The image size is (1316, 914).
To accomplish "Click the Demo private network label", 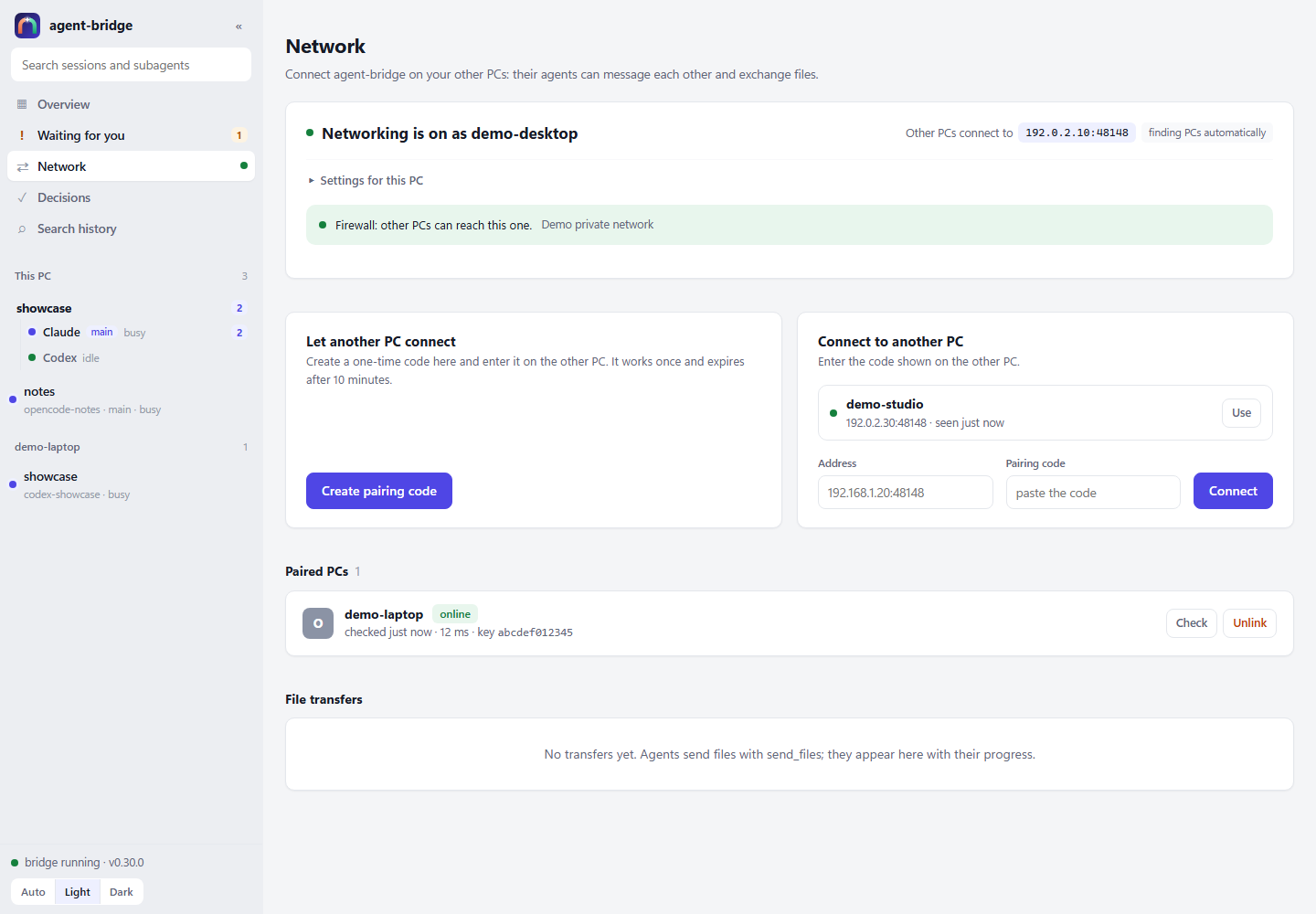I will 598,225.
